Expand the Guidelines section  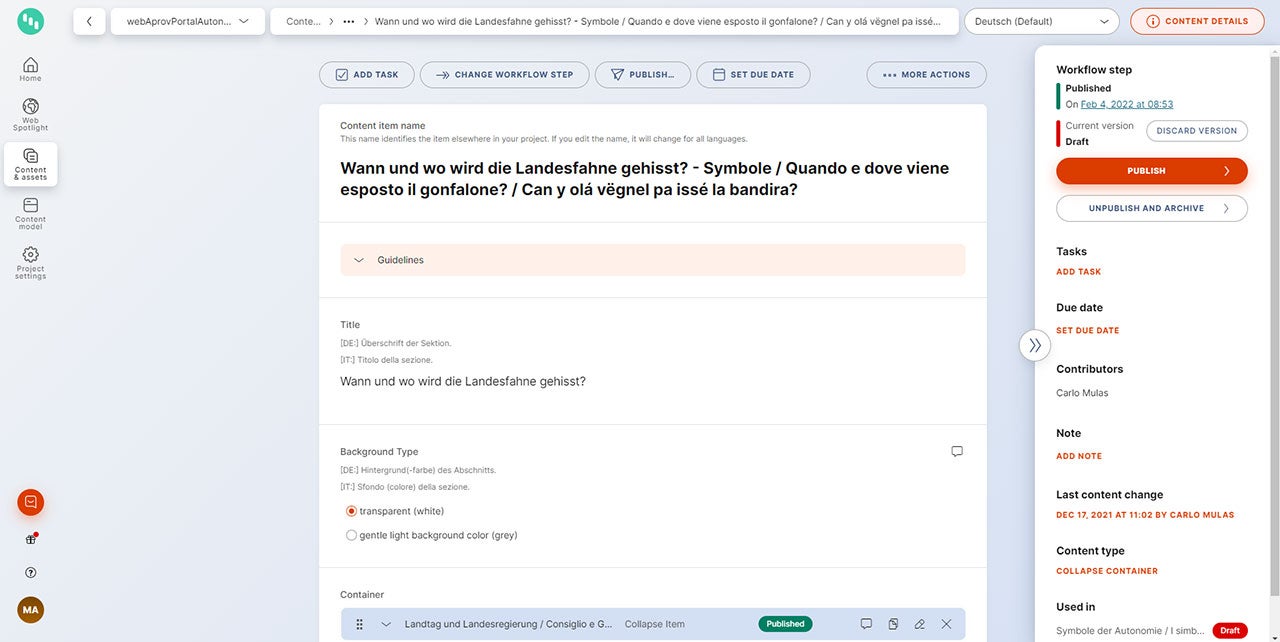tap(652, 260)
